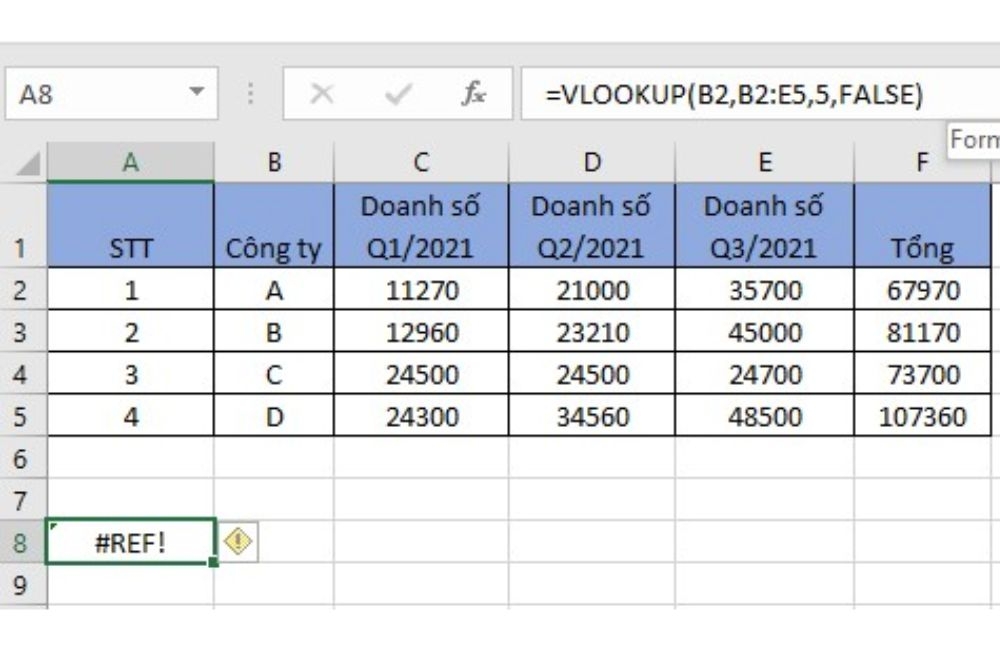Click the Công ty header cell
1000x650 pixels.
274,225
